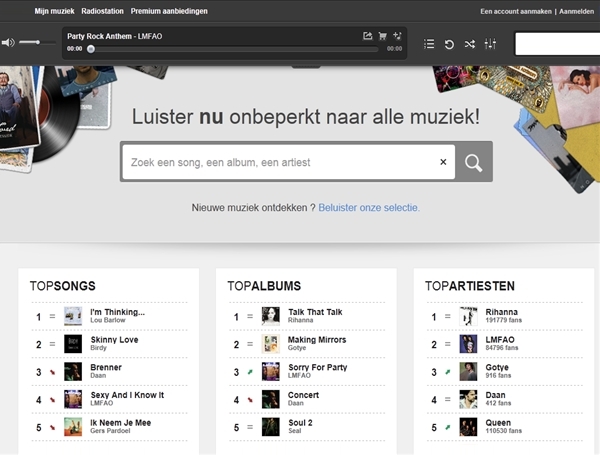Open Rihanna artist photo
The width and height of the screenshot is (600, 455).
[468, 316]
